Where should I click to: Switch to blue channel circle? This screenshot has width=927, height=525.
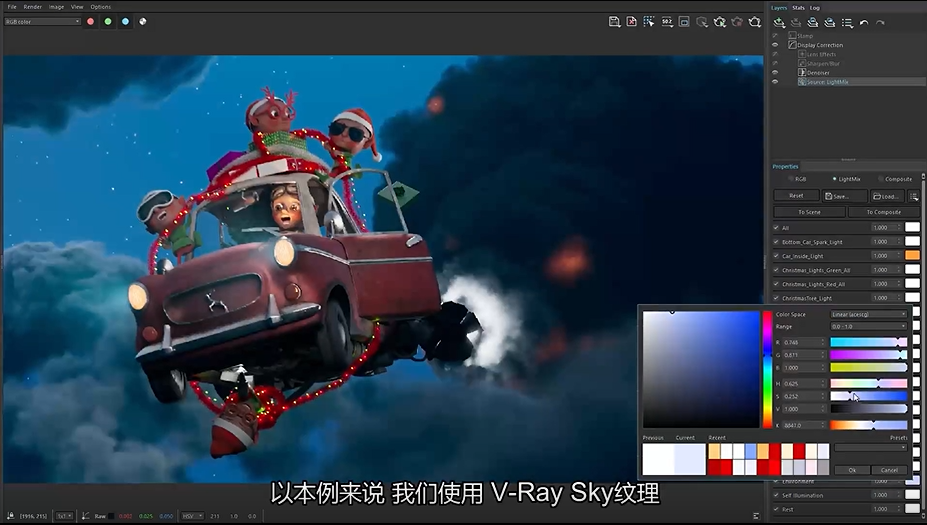(x=125, y=21)
